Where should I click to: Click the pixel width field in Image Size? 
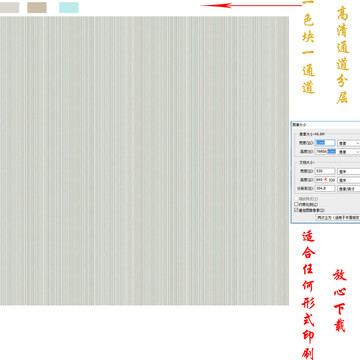tap(325, 143)
